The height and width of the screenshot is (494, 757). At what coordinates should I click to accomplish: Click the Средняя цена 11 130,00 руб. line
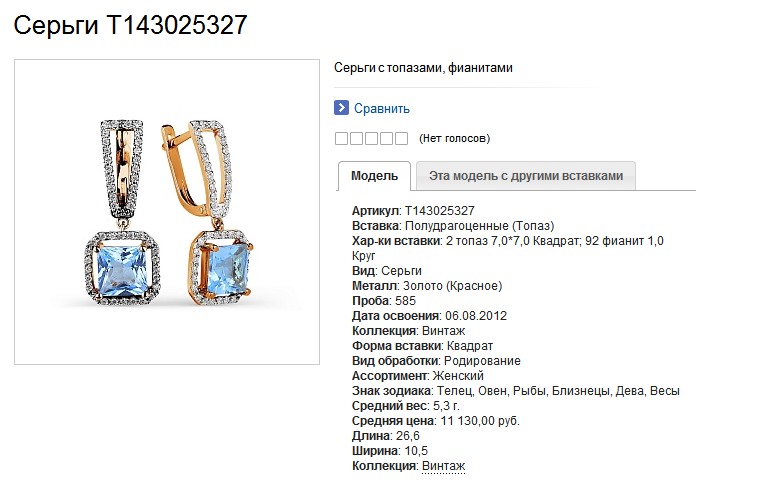coord(435,421)
